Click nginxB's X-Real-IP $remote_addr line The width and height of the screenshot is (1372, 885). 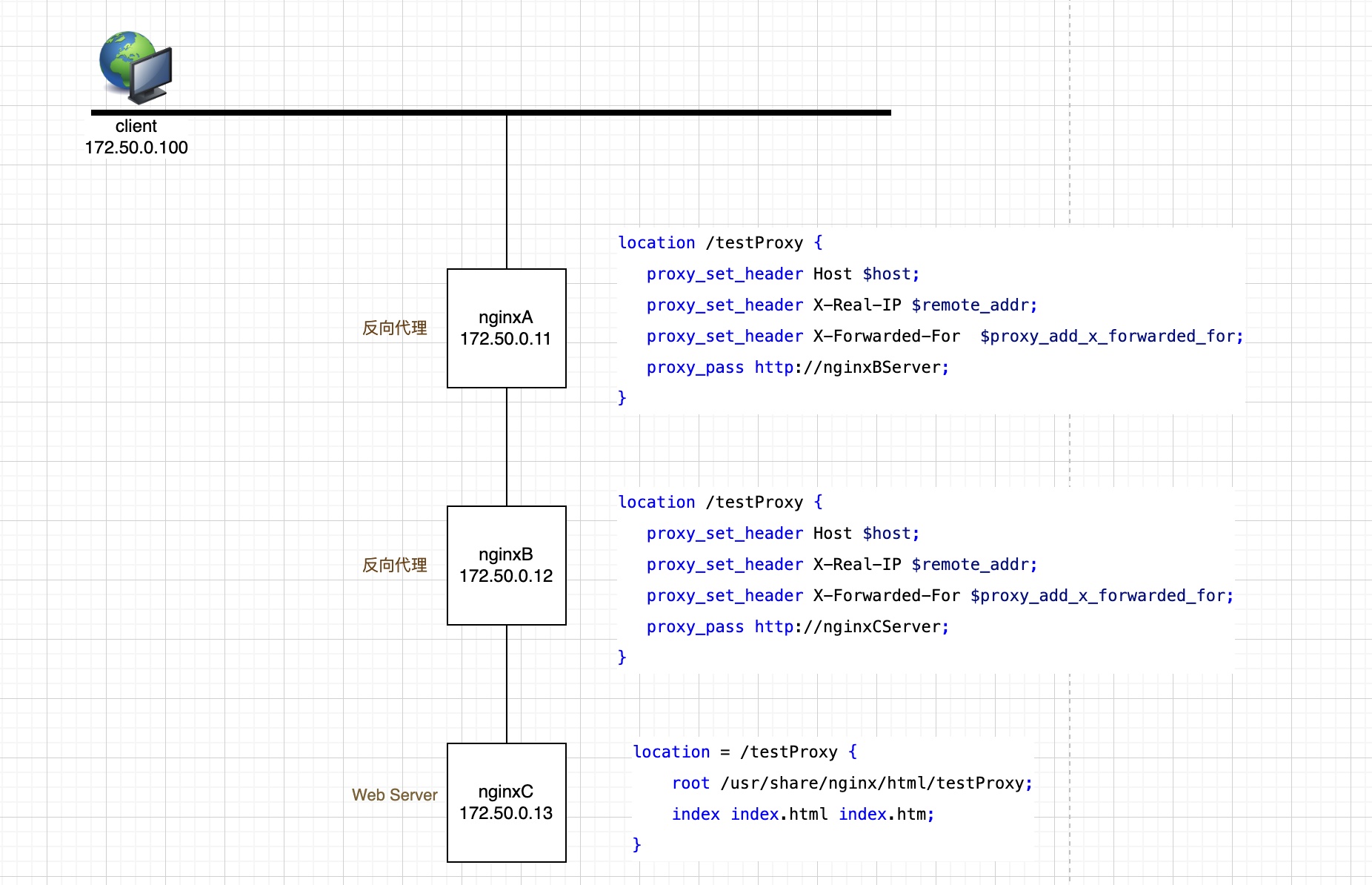click(842, 565)
